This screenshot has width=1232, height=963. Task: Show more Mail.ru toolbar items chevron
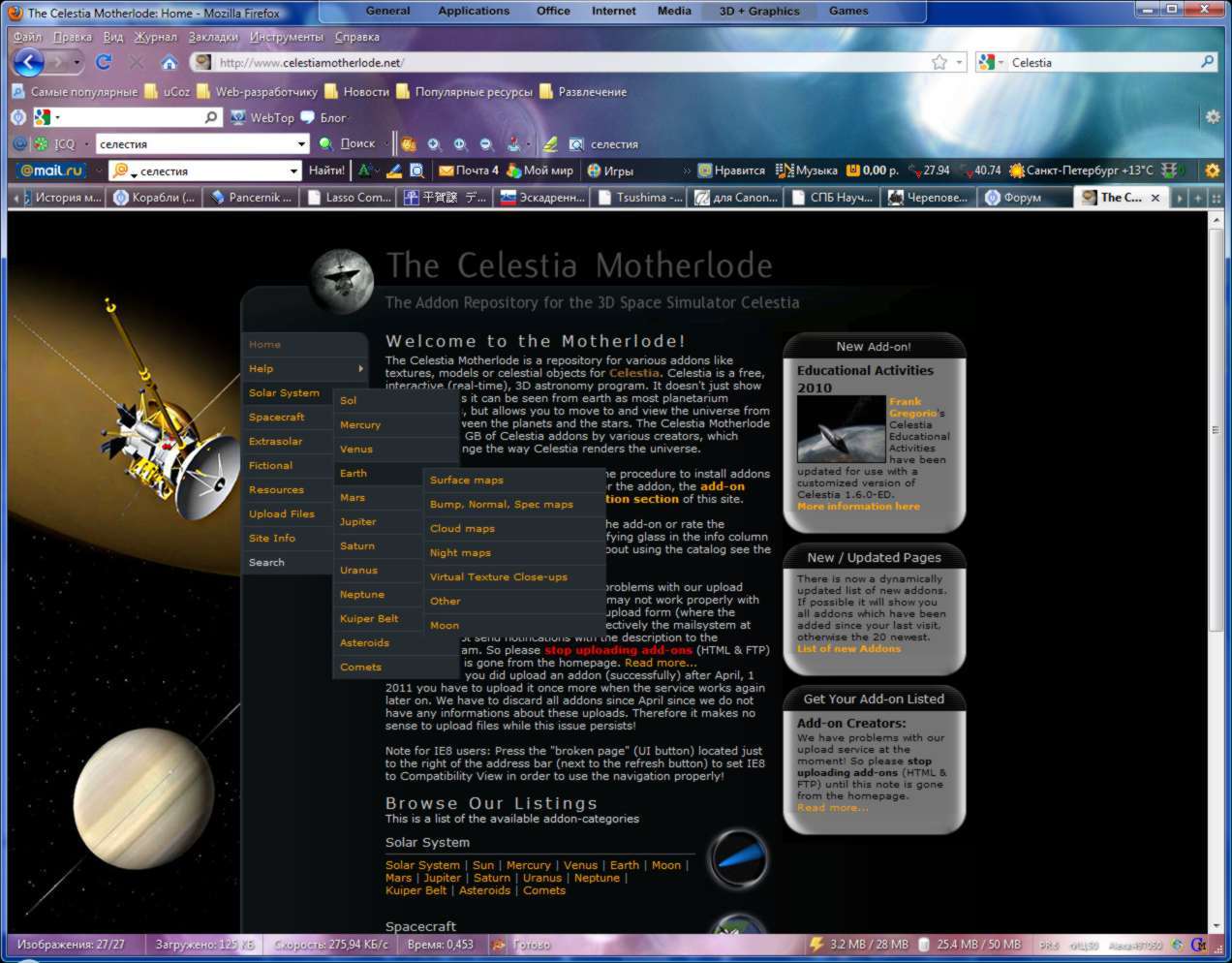pos(687,171)
